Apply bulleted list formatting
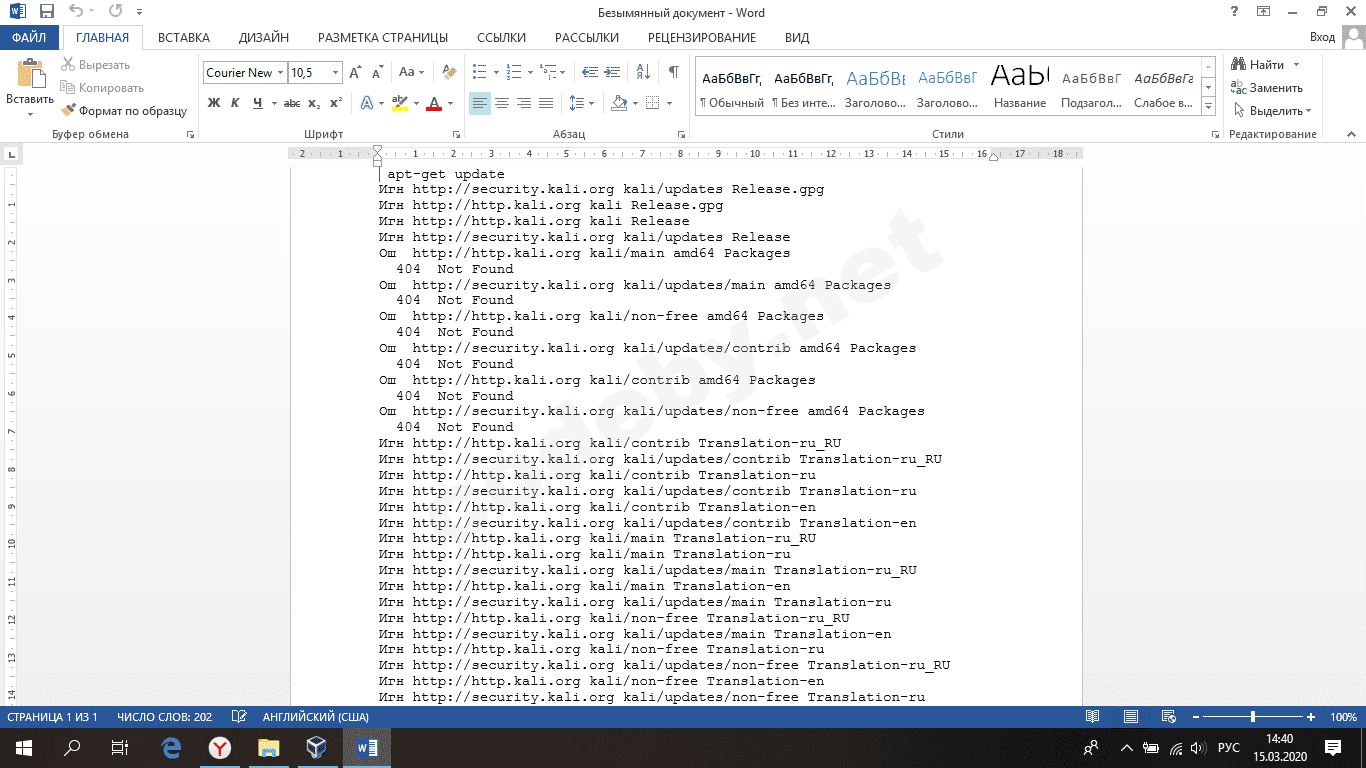Screen dimensions: 1366x768 tap(479, 72)
